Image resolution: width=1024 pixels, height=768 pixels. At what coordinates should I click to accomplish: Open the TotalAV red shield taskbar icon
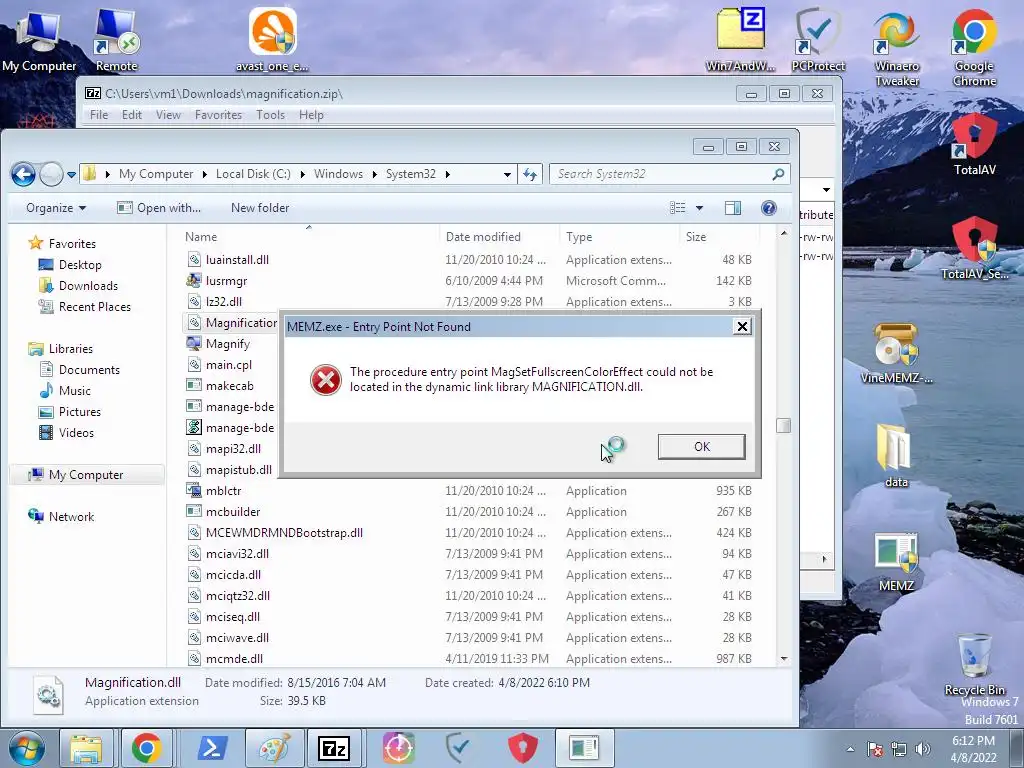[522, 748]
